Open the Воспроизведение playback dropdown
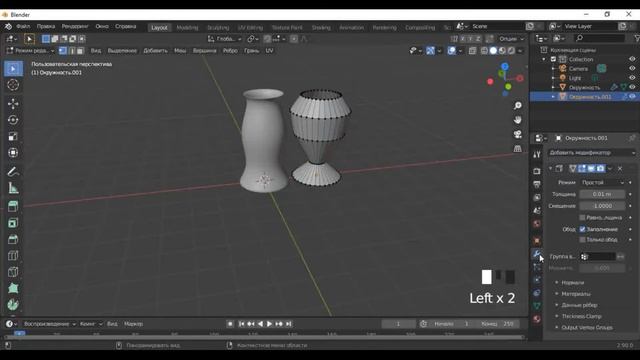This screenshot has height=360, width=640. point(50,324)
